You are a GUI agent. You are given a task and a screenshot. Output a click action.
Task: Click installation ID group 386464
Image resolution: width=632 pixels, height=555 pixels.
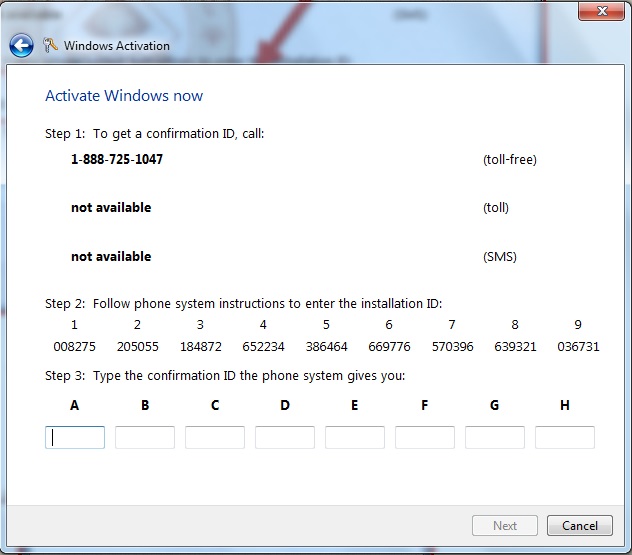(326, 347)
